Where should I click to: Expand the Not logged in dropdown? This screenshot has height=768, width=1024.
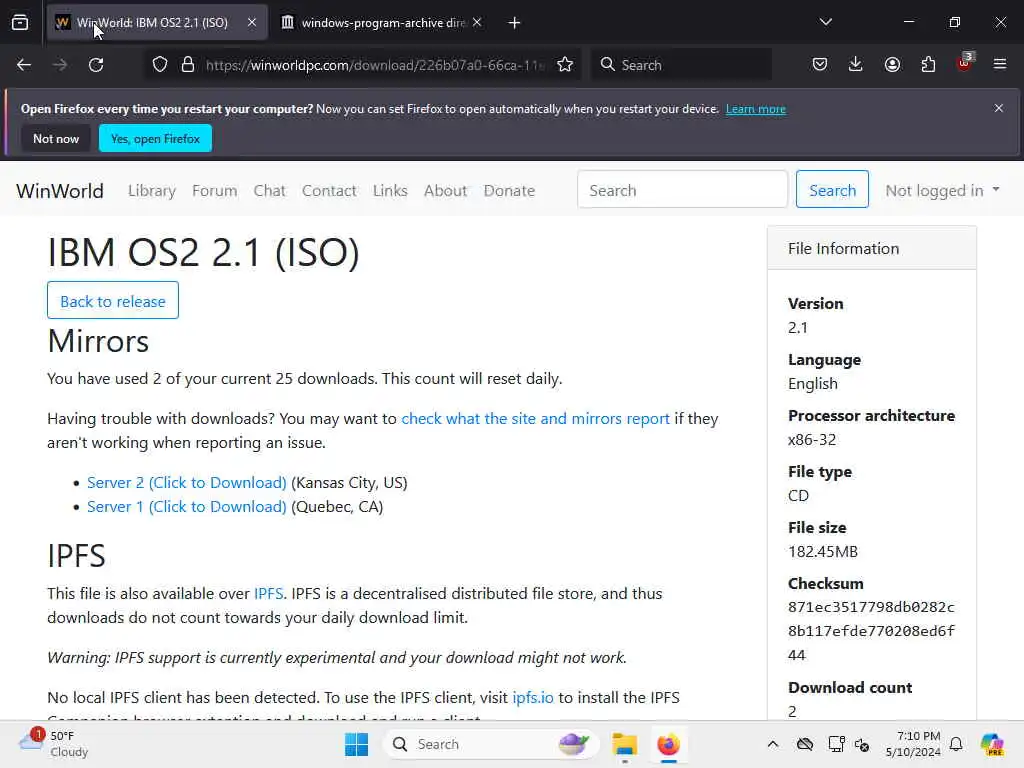942,190
